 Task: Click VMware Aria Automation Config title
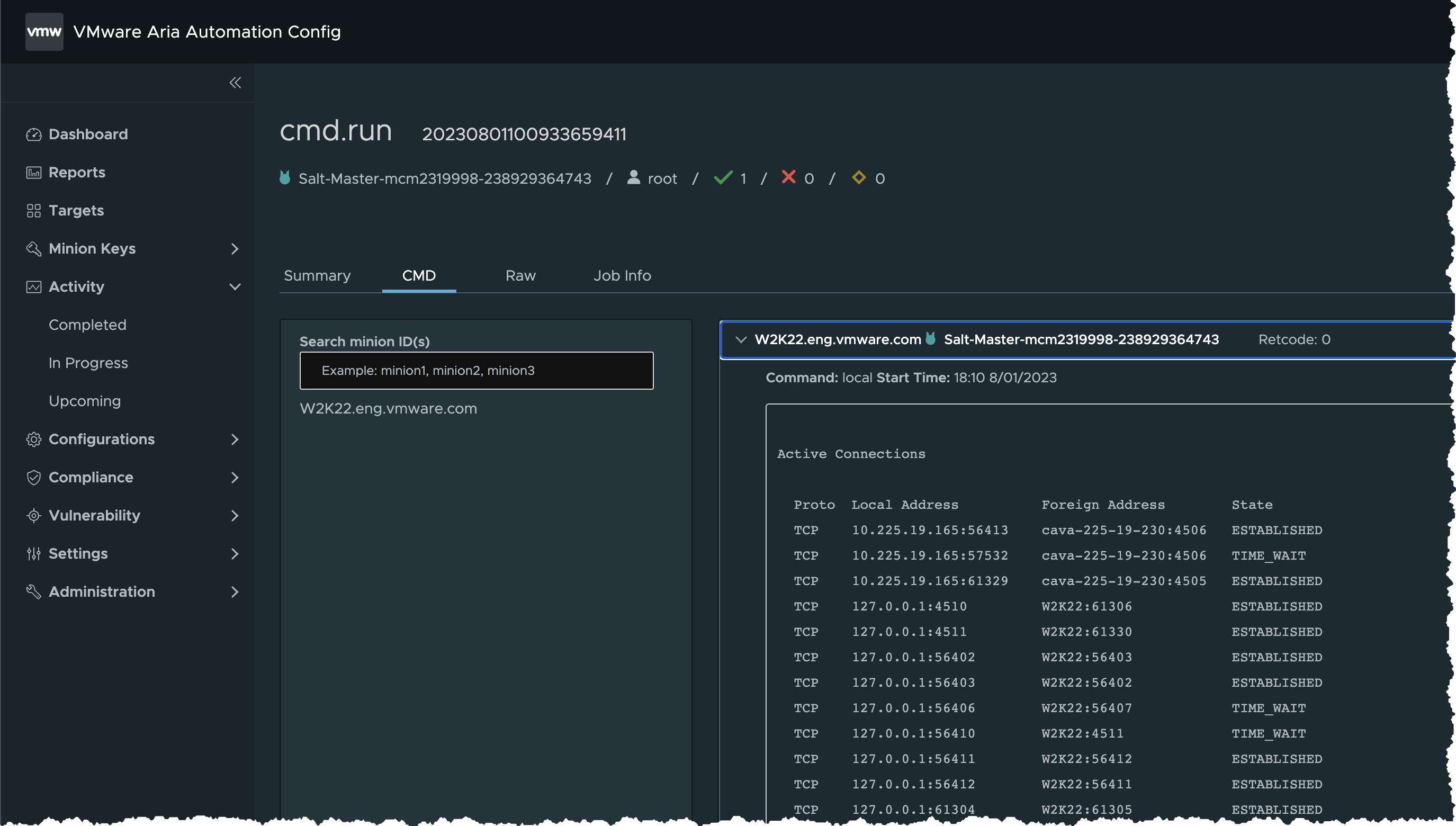click(x=207, y=32)
